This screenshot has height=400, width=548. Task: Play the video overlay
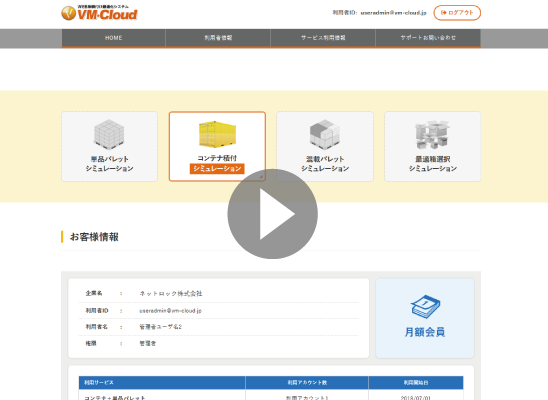[273, 214]
